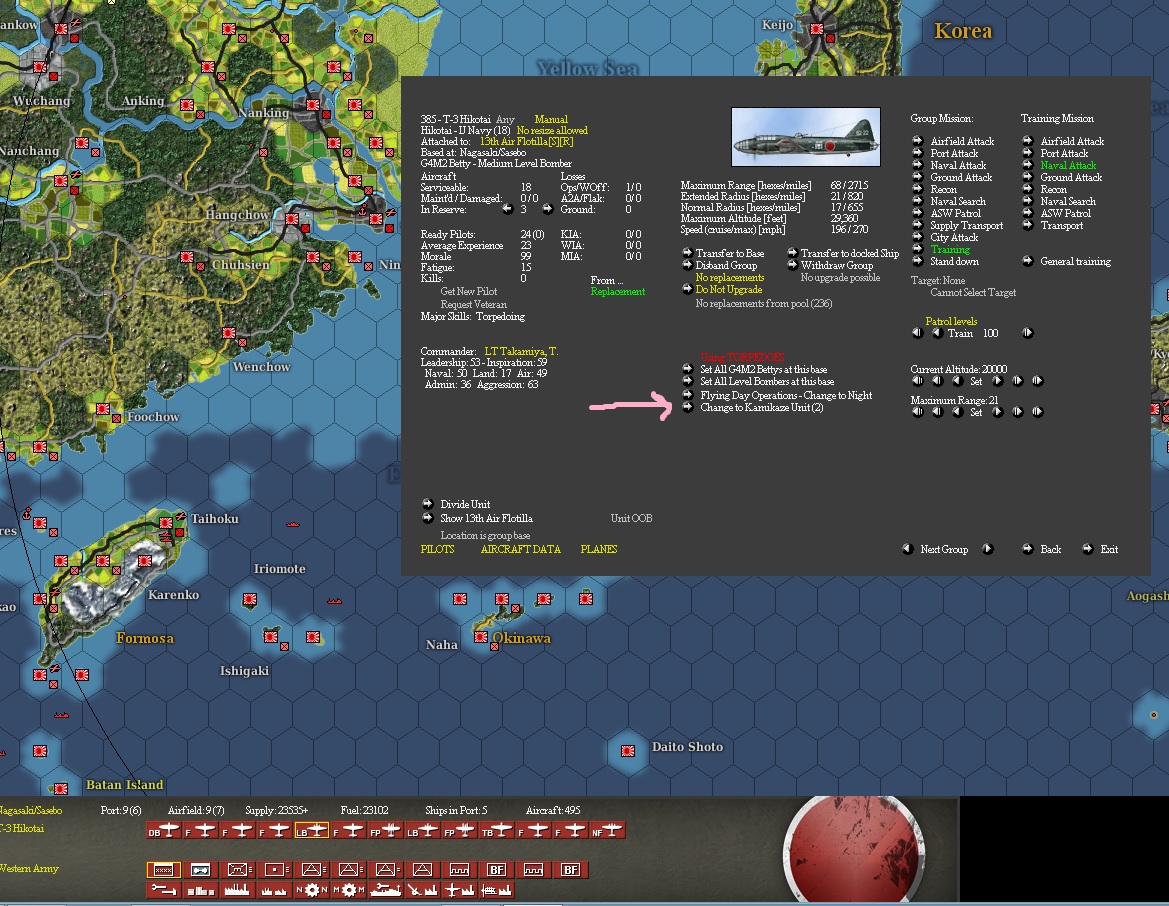Viewport: 1169px width, 906px height.
Task: Select the NF night fighter group icon
Action: [608, 831]
